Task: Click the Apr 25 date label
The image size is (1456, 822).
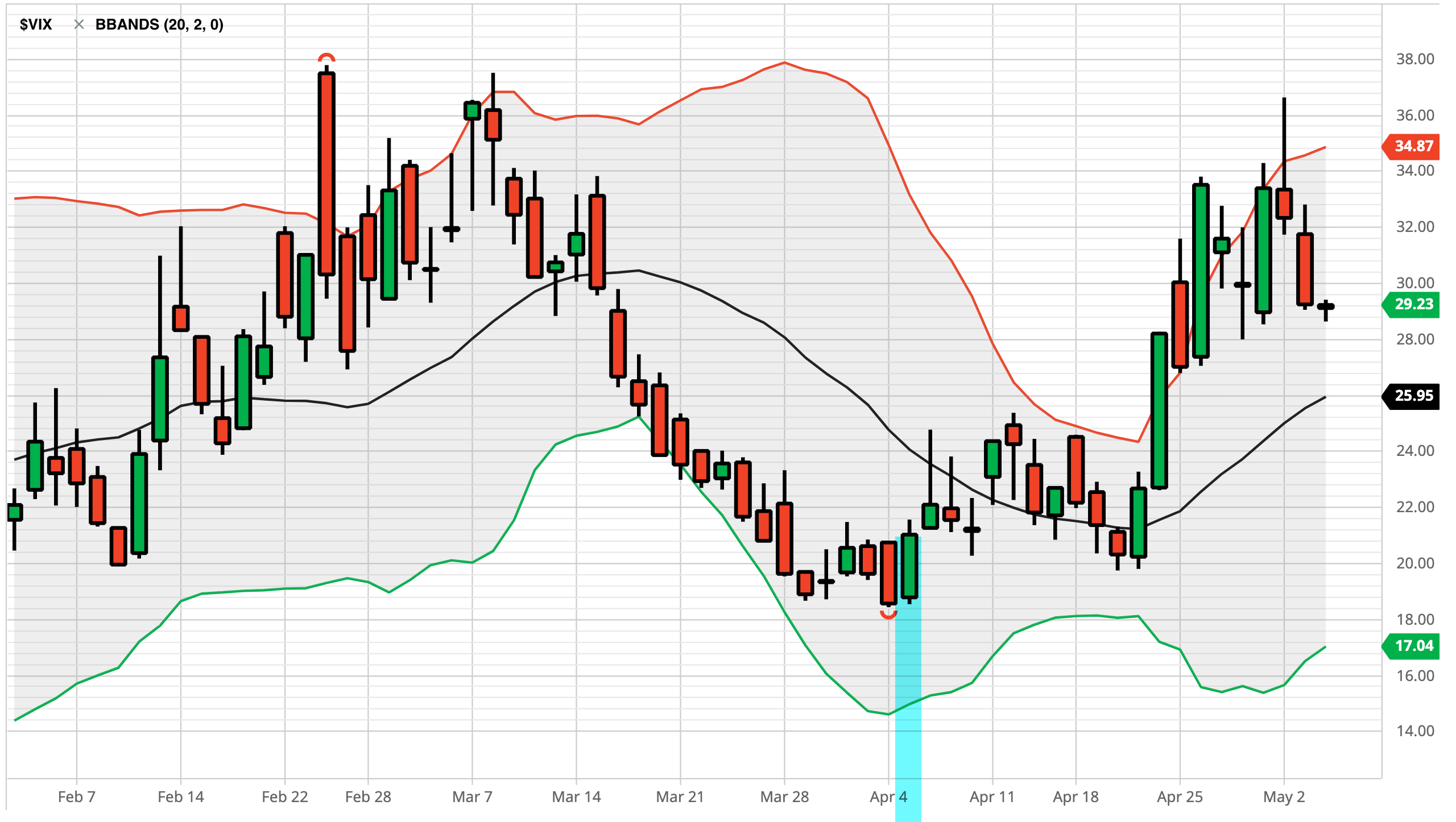Action: [1180, 796]
